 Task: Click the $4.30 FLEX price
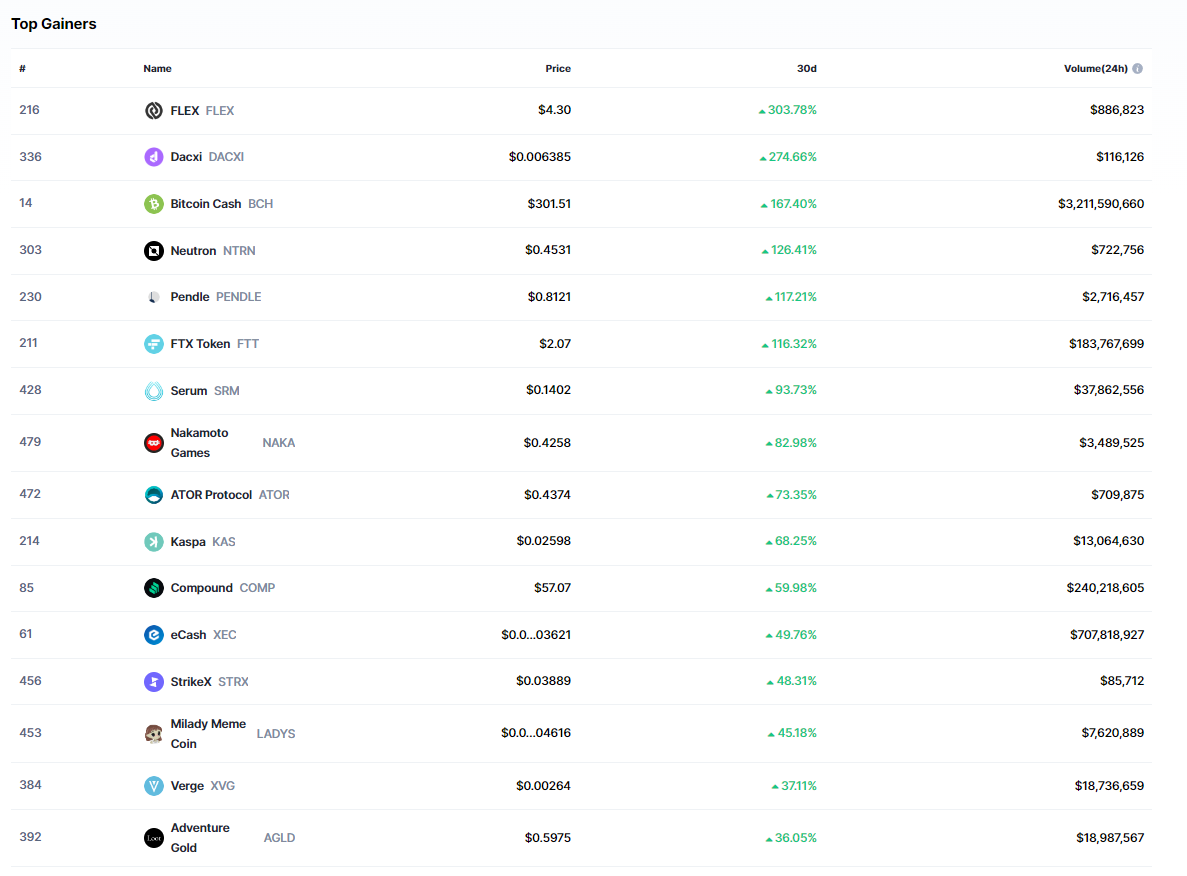tap(554, 110)
